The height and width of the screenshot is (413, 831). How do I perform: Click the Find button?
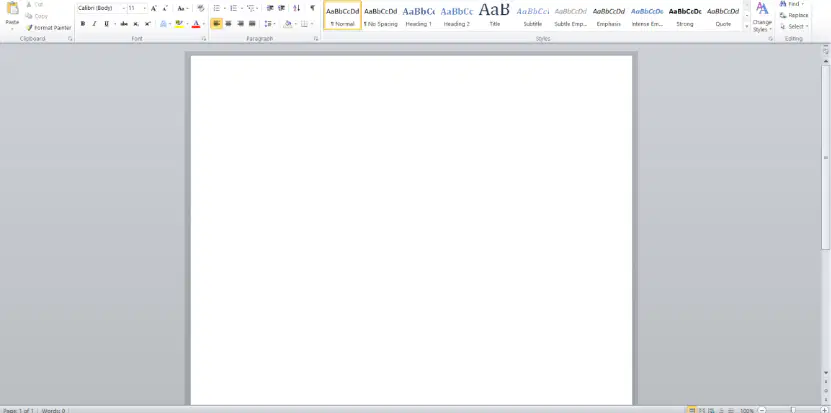(x=791, y=4)
